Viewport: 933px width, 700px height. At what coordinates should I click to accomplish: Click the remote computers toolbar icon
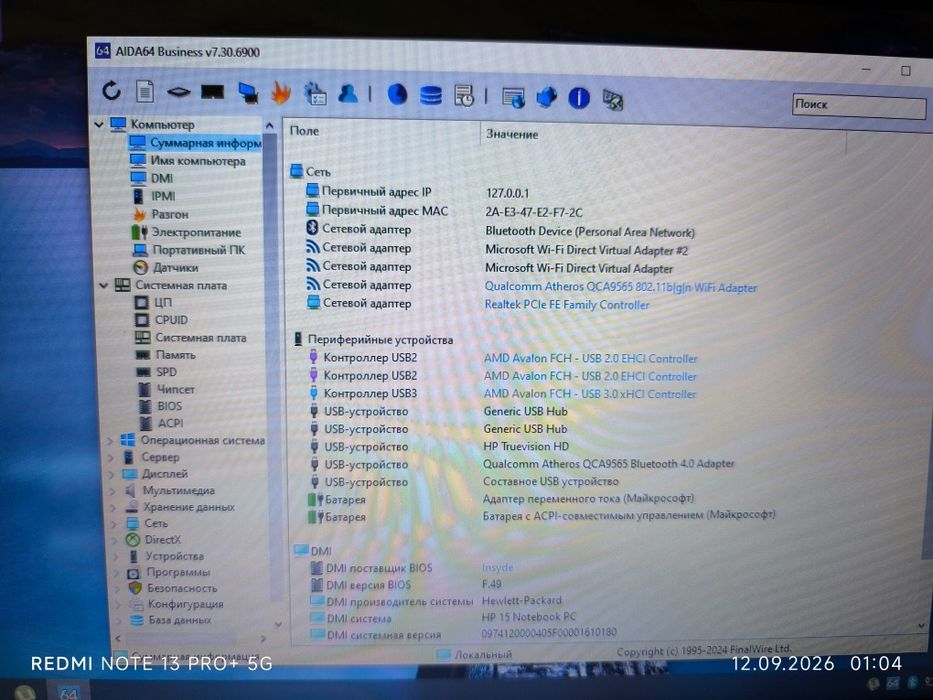(x=612, y=99)
